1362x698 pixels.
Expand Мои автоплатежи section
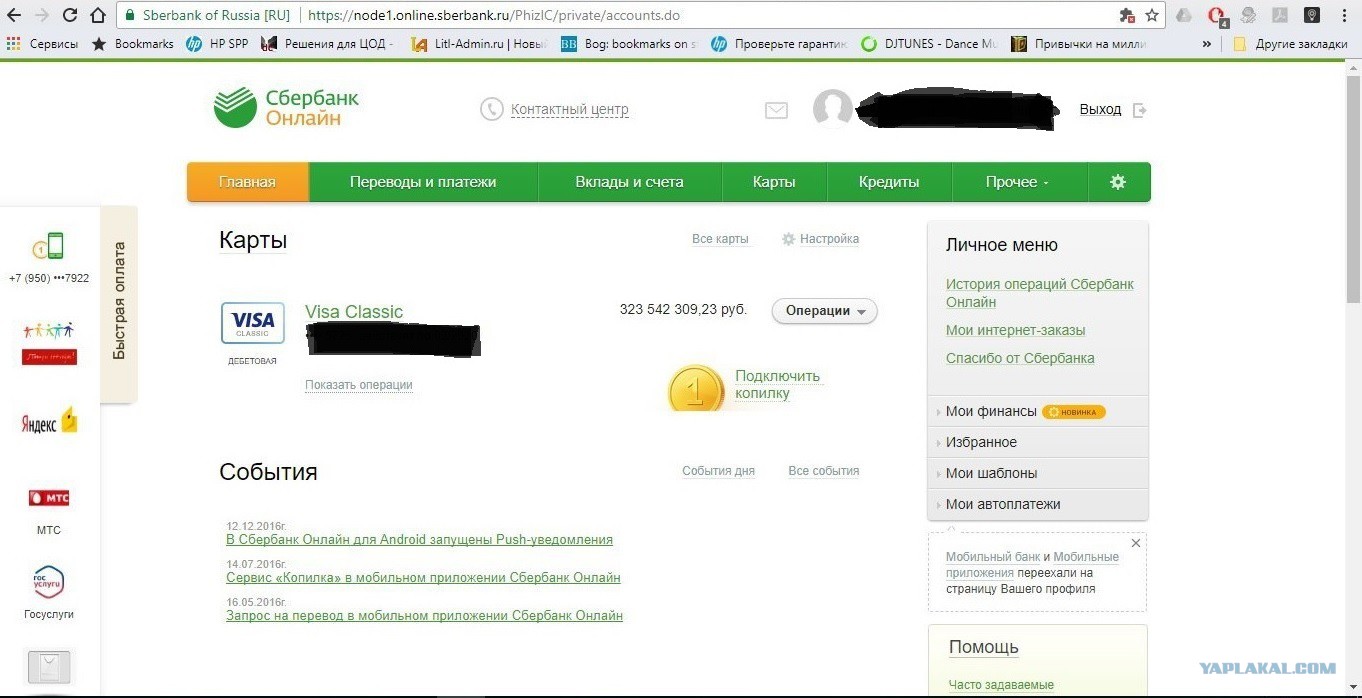[1037, 504]
